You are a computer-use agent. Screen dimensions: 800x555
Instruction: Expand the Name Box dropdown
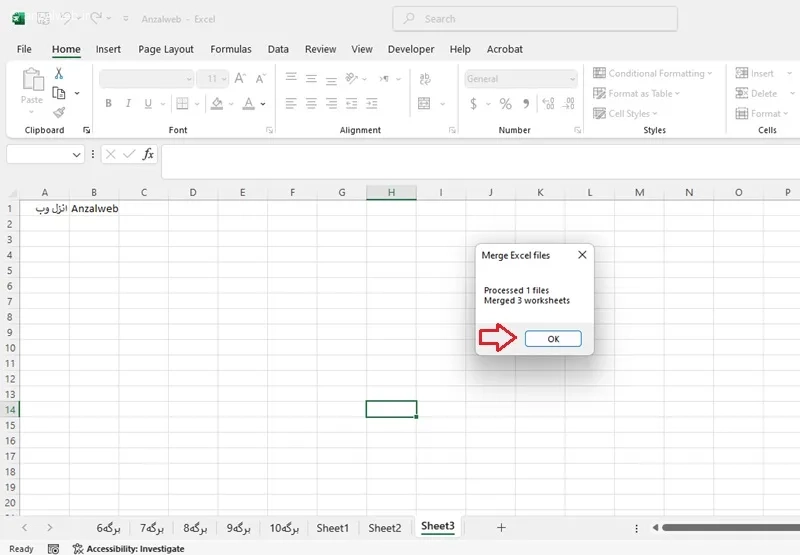tap(77, 154)
